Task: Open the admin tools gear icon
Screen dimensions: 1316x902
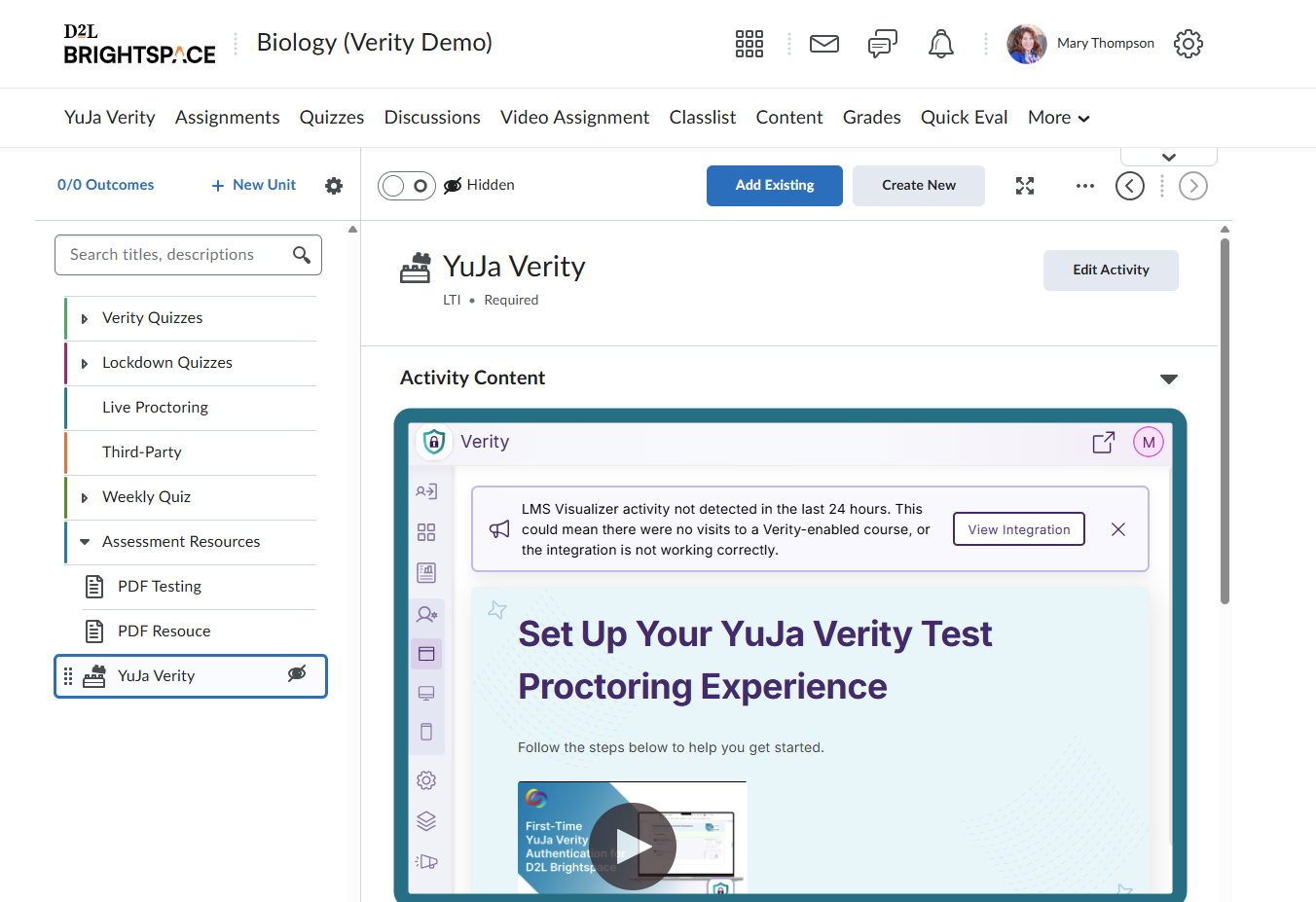Action: coord(1188,44)
